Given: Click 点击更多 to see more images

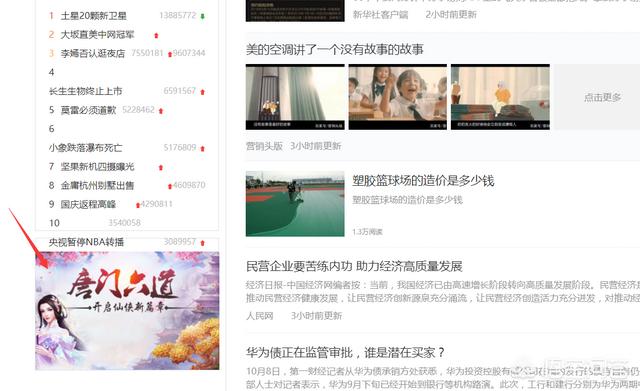Looking at the screenshot, I should click(x=602, y=97).
